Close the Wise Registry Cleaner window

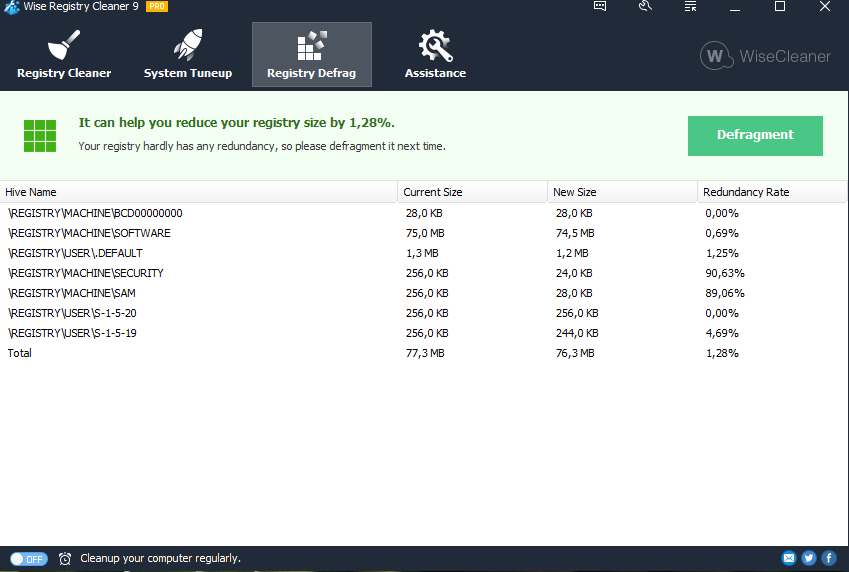(825, 6)
